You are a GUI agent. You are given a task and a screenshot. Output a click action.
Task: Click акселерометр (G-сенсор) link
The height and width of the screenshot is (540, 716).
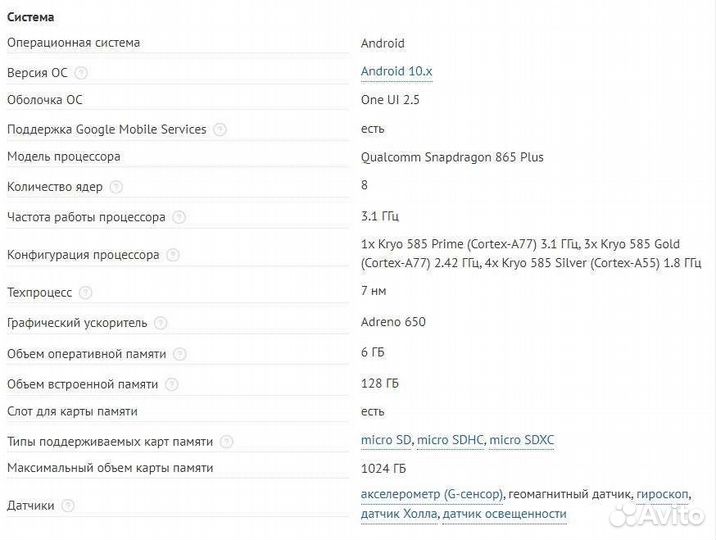click(432, 494)
